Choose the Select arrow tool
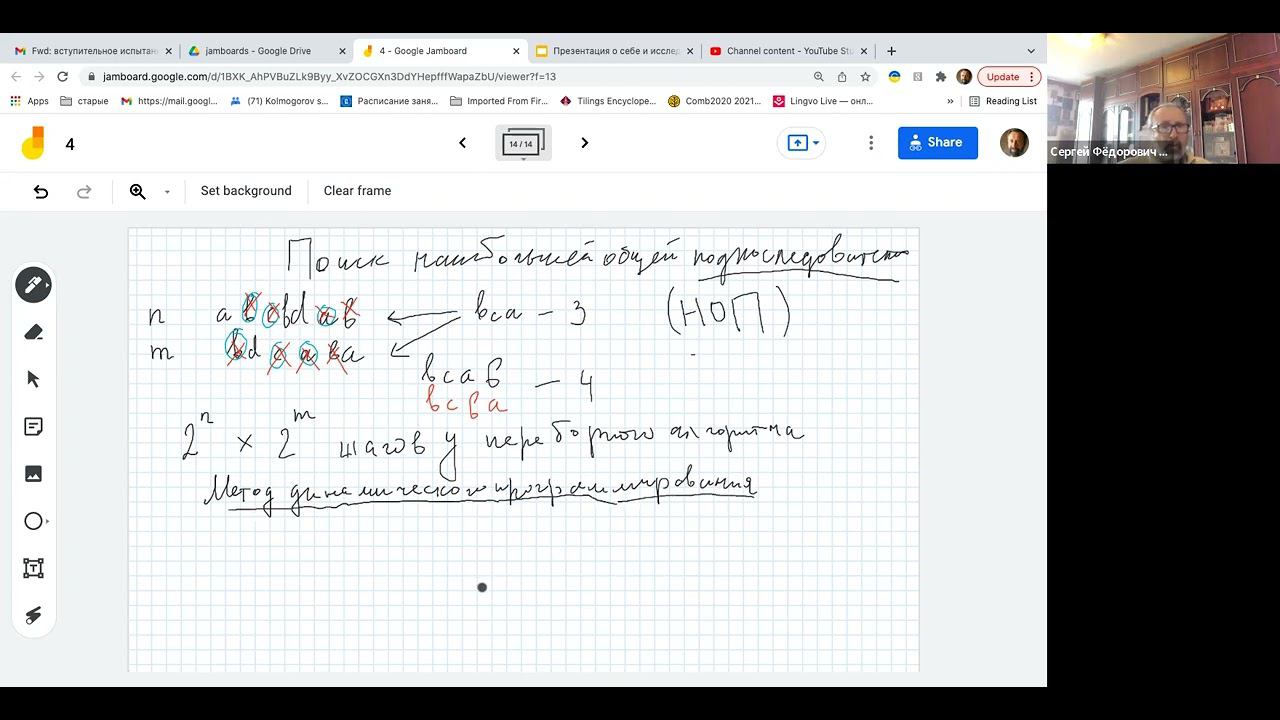The image size is (1280, 720). pos(33,379)
